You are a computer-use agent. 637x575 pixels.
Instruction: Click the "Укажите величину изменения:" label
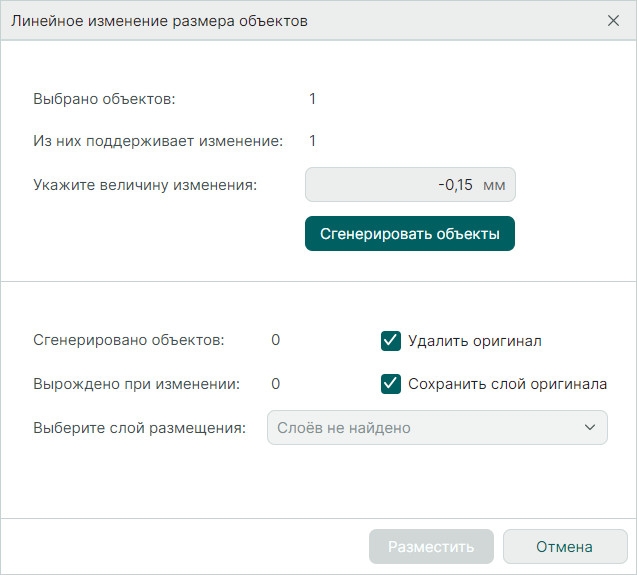[145, 185]
